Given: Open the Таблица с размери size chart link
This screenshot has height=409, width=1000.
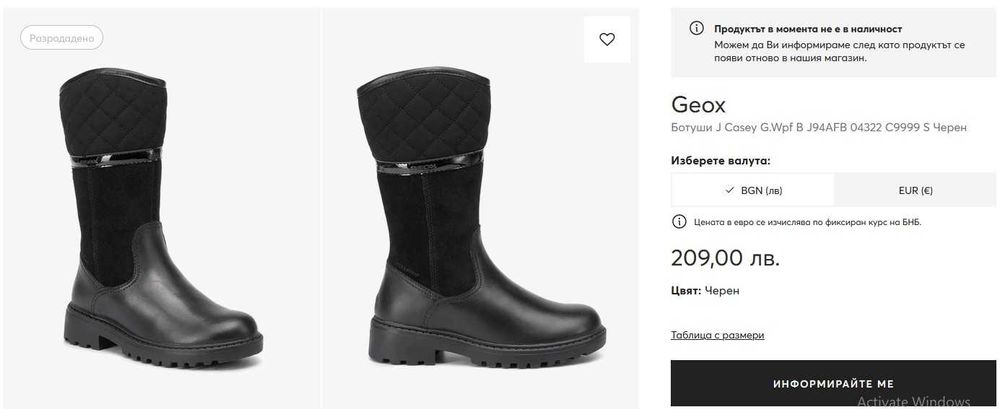Looking at the screenshot, I should [717, 335].
